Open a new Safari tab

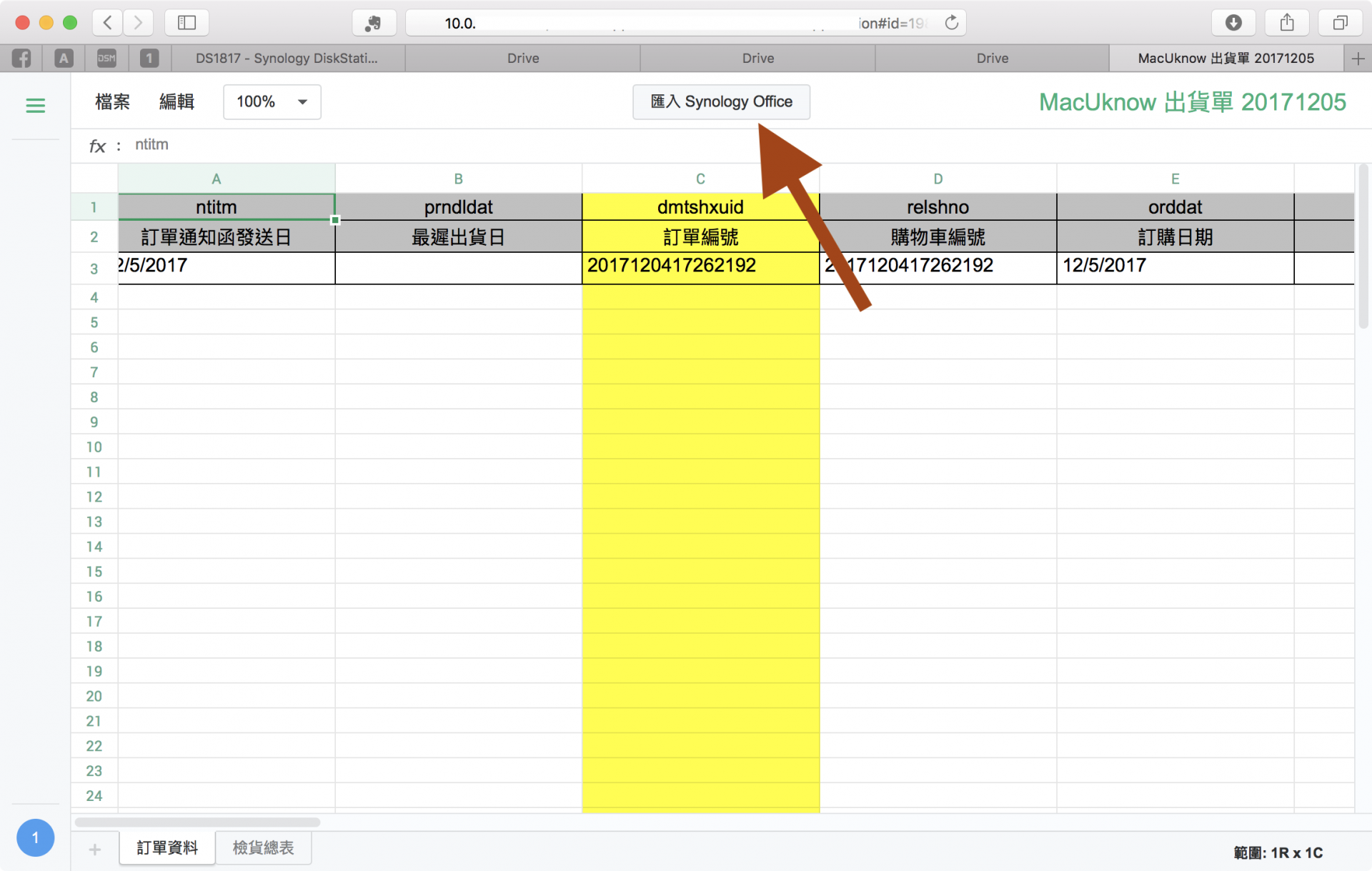pos(1358,59)
